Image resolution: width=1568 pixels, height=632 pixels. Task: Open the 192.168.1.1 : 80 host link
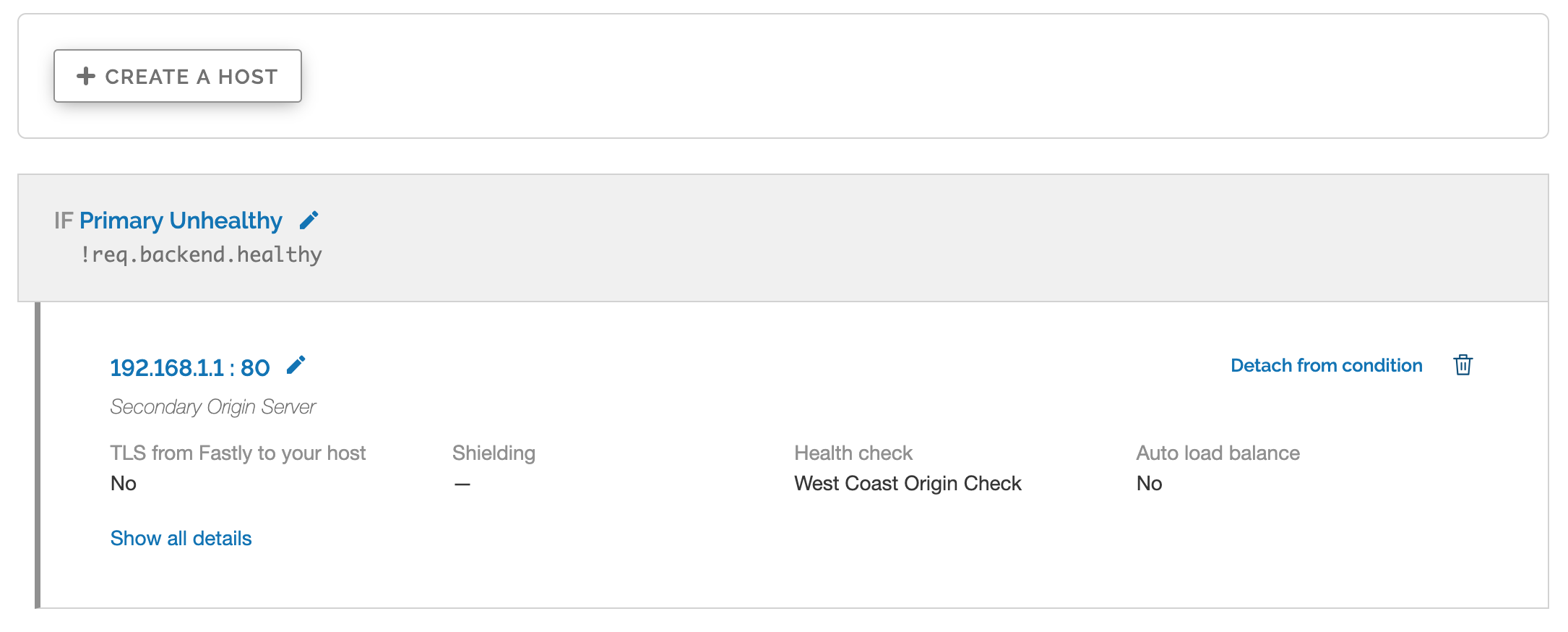pyautogui.click(x=189, y=367)
